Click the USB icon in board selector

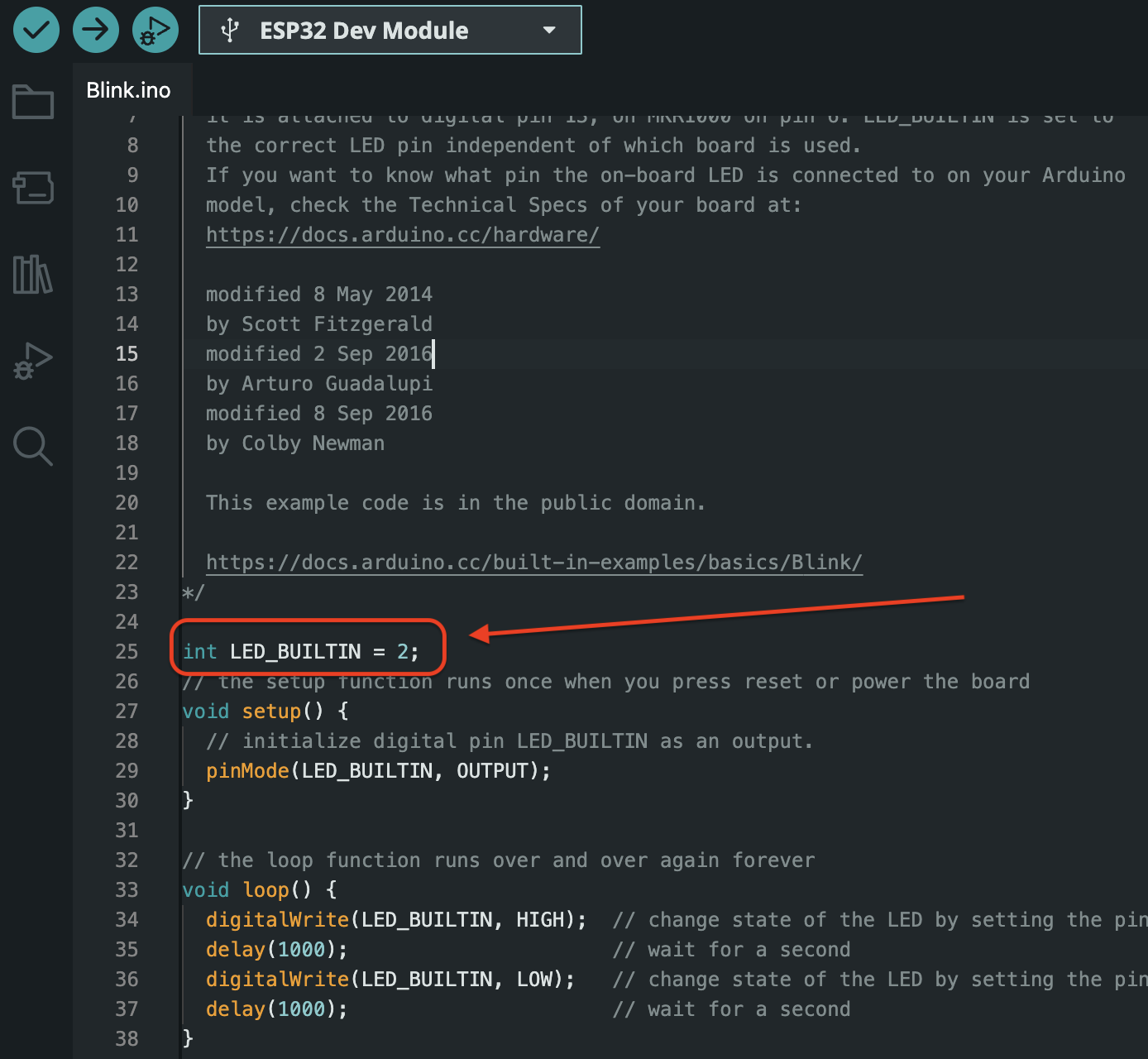pyautogui.click(x=230, y=31)
